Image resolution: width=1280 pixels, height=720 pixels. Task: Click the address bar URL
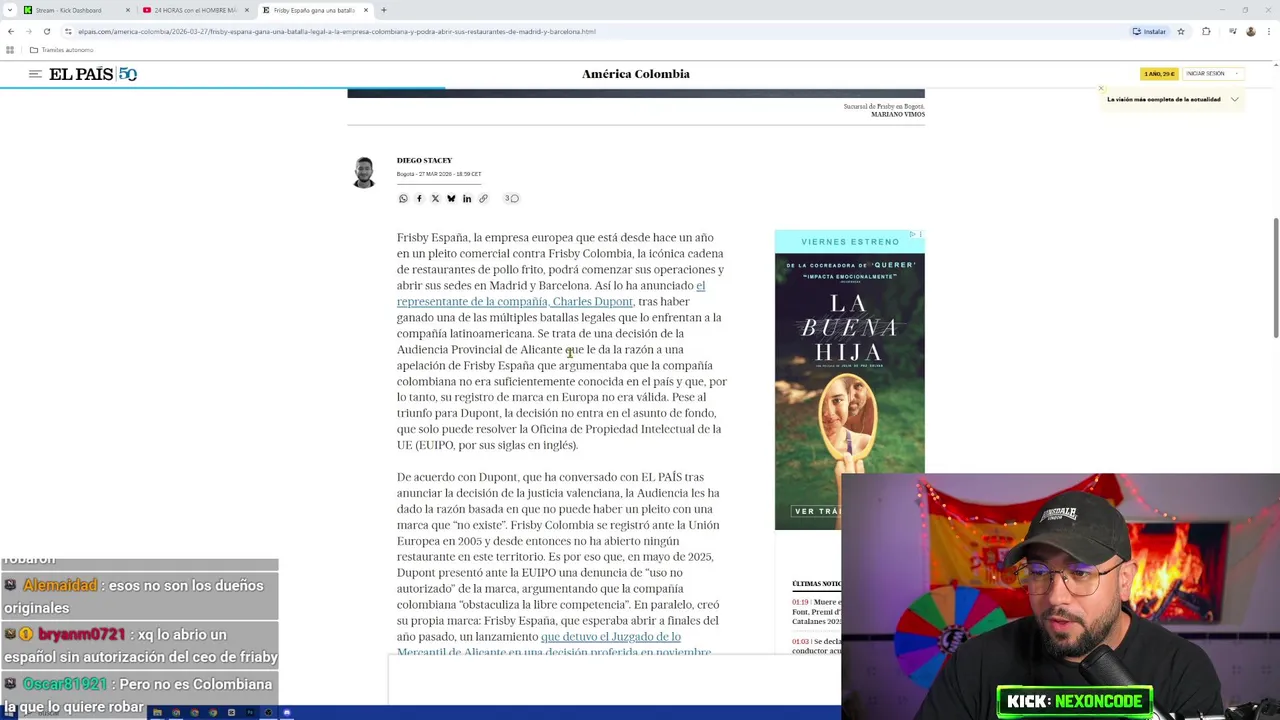click(x=337, y=31)
